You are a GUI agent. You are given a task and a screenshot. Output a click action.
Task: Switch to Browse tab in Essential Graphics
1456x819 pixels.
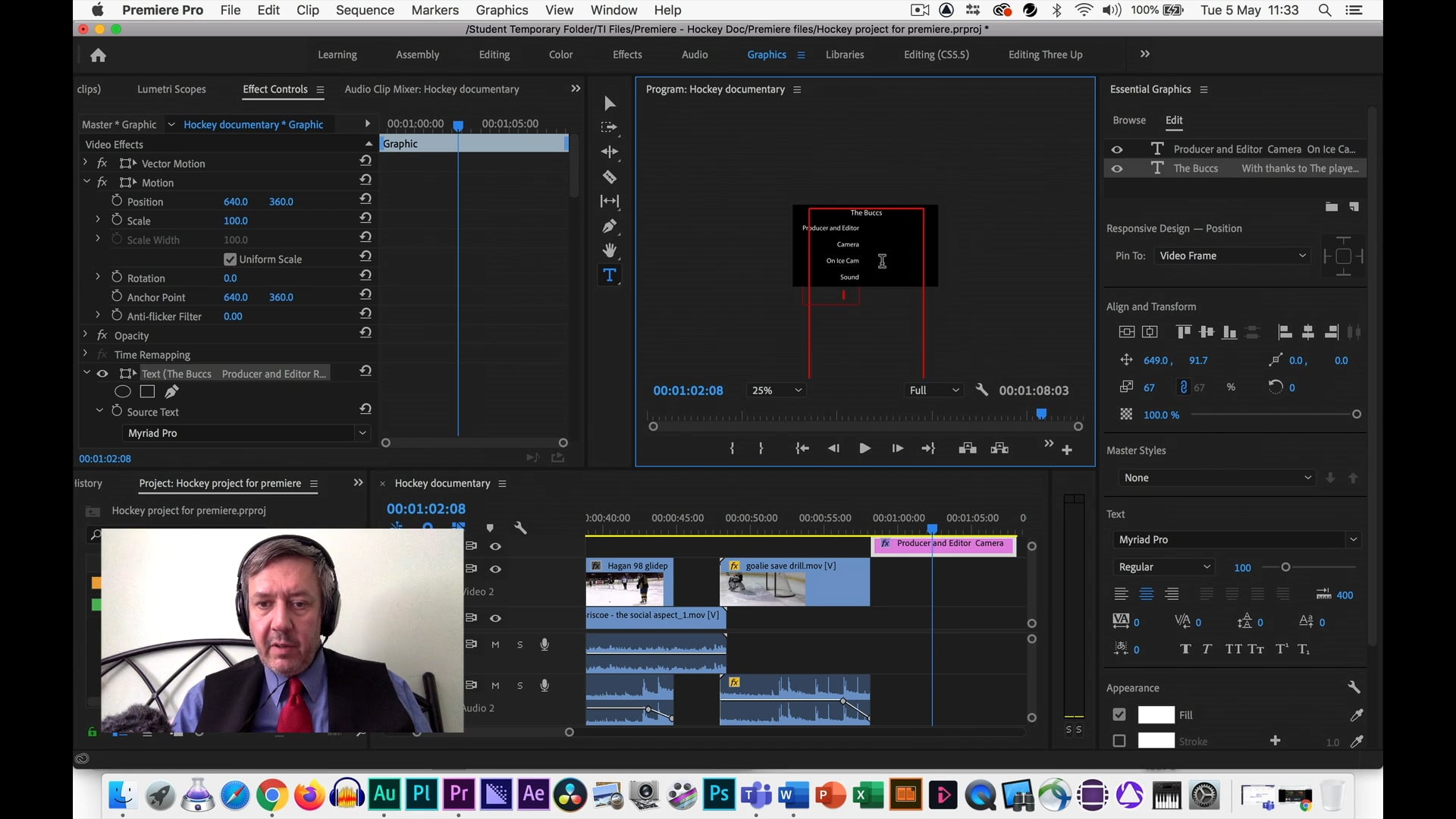[1129, 120]
